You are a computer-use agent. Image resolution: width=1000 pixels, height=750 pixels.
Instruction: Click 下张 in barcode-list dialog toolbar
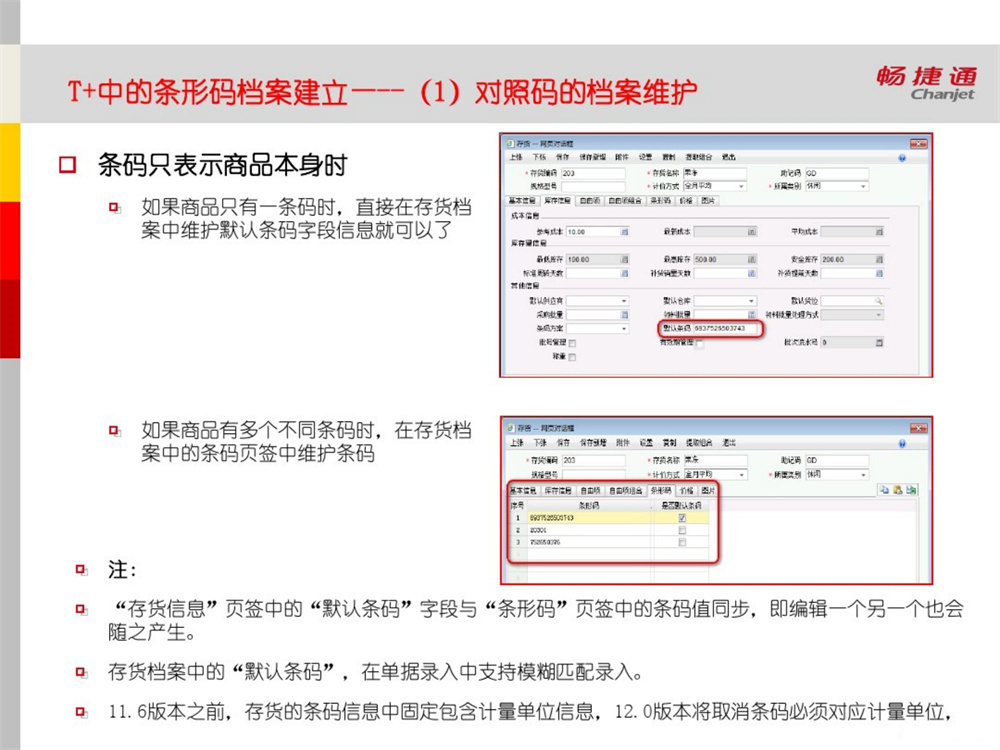click(x=540, y=443)
